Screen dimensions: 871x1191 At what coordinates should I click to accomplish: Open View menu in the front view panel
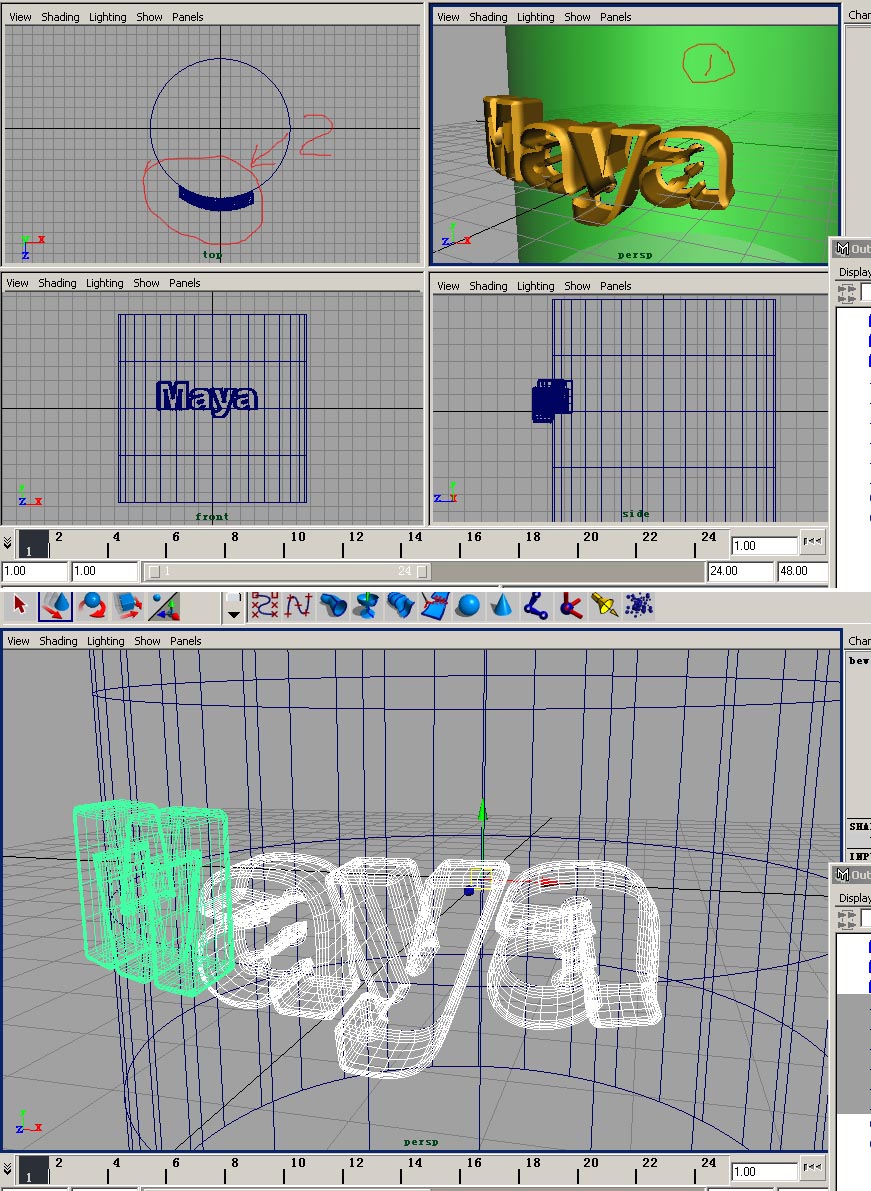pos(17,283)
